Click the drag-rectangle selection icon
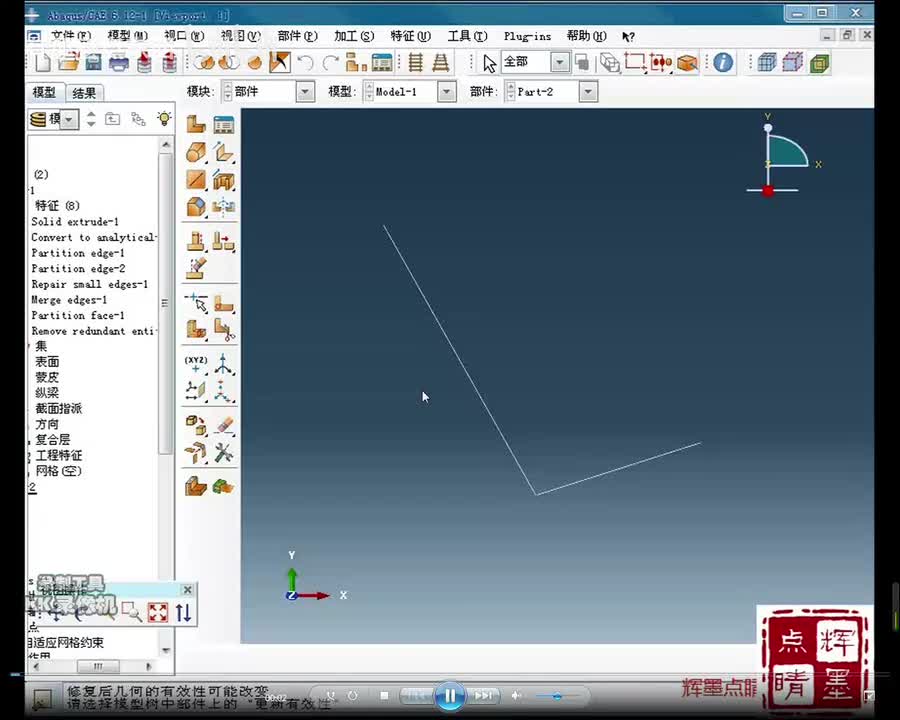Image resolution: width=900 pixels, height=720 pixels. tap(635, 62)
